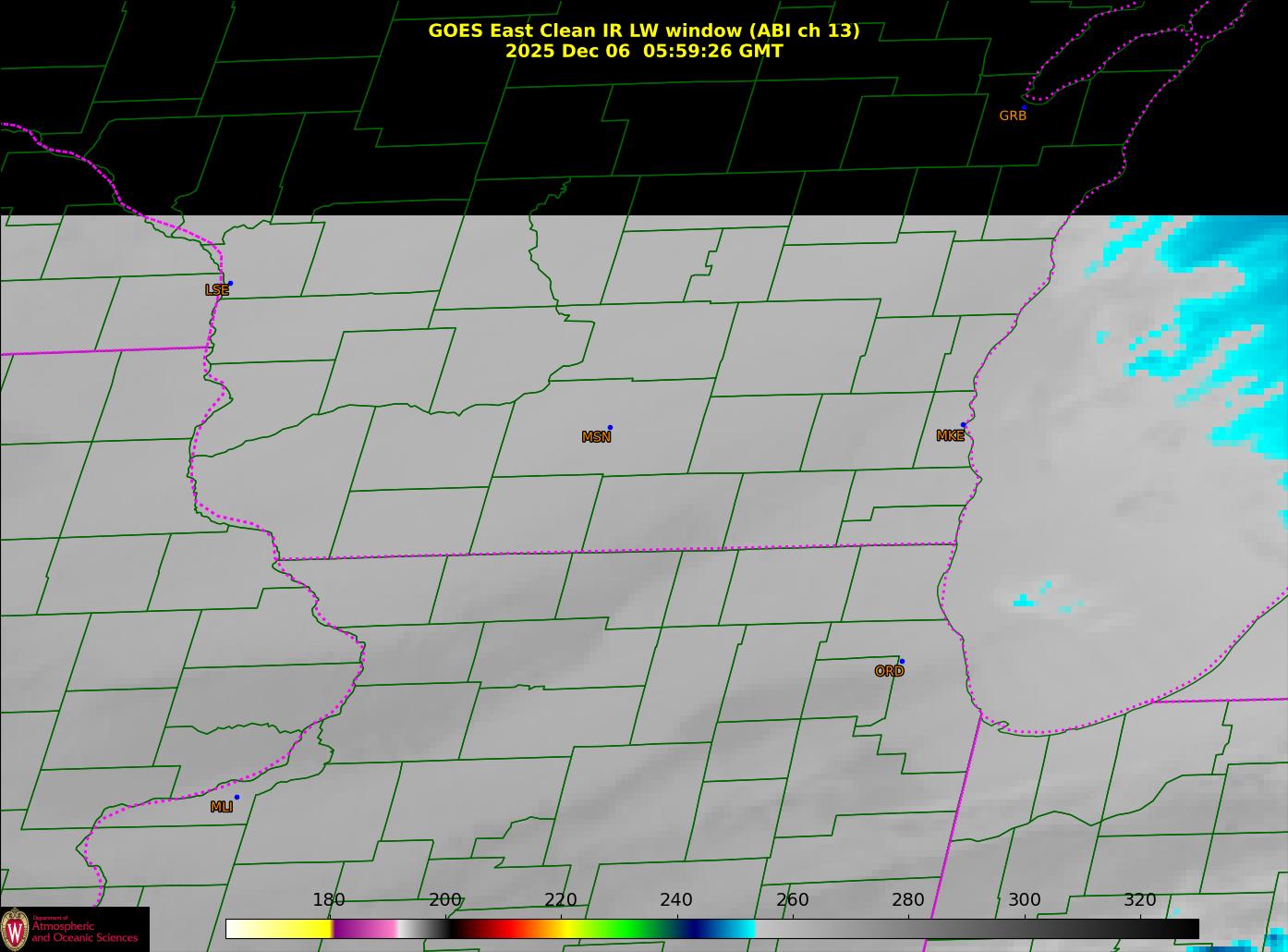Click the blue station dot near MLI
This screenshot has width=1288, height=952.
[x=237, y=798]
